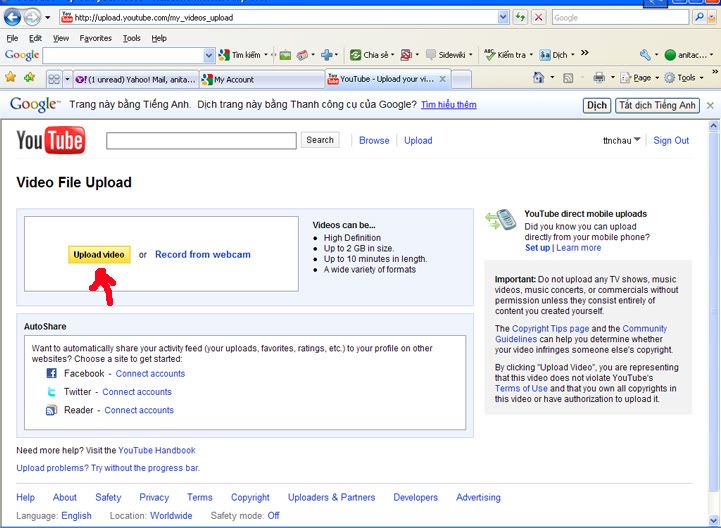Click the Tìm kiếm search button
721x528 pixels.
[240, 55]
